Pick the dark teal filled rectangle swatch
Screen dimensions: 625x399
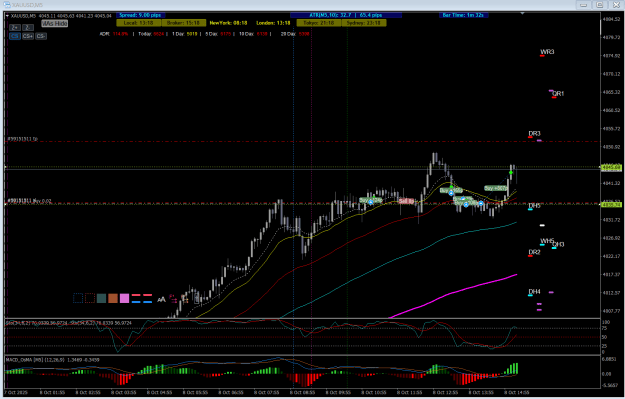(101, 298)
